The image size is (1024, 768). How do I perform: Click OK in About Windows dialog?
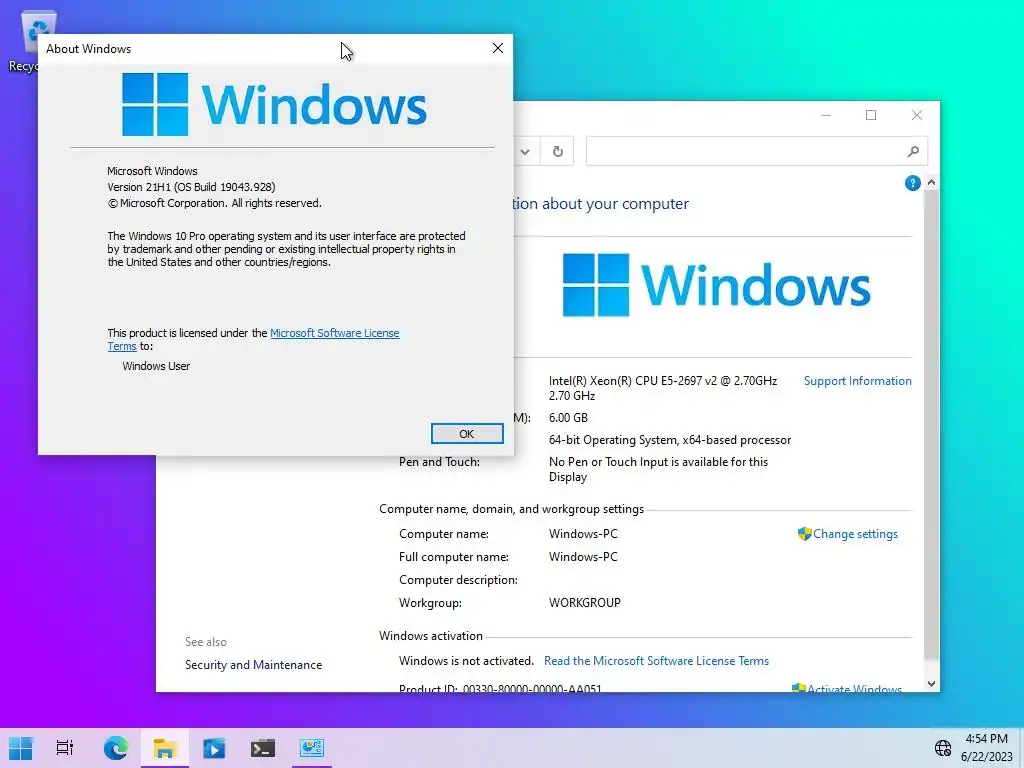(x=467, y=434)
